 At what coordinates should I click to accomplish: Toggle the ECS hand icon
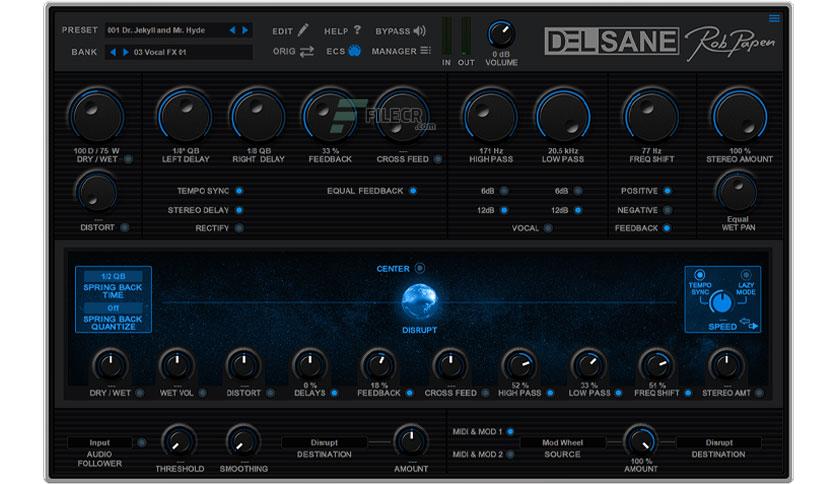click(x=355, y=51)
